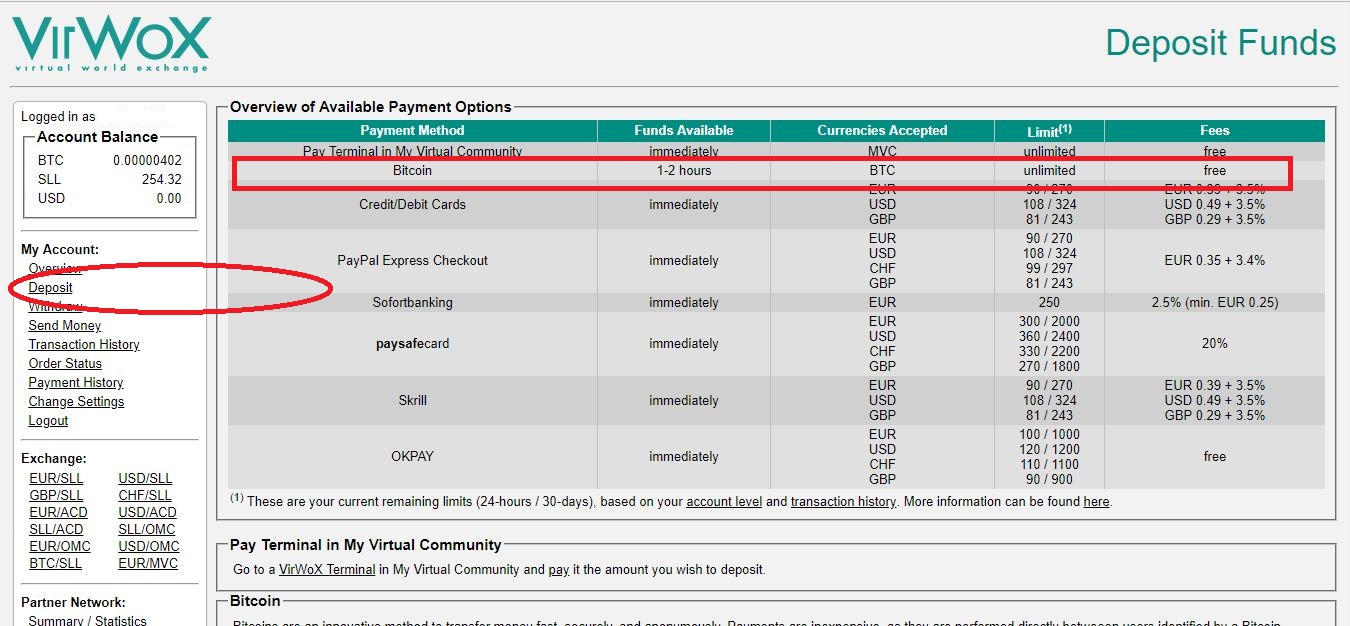Click the 'EUR 0.35 + 3.4%' PayPal fee

tap(1215, 261)
